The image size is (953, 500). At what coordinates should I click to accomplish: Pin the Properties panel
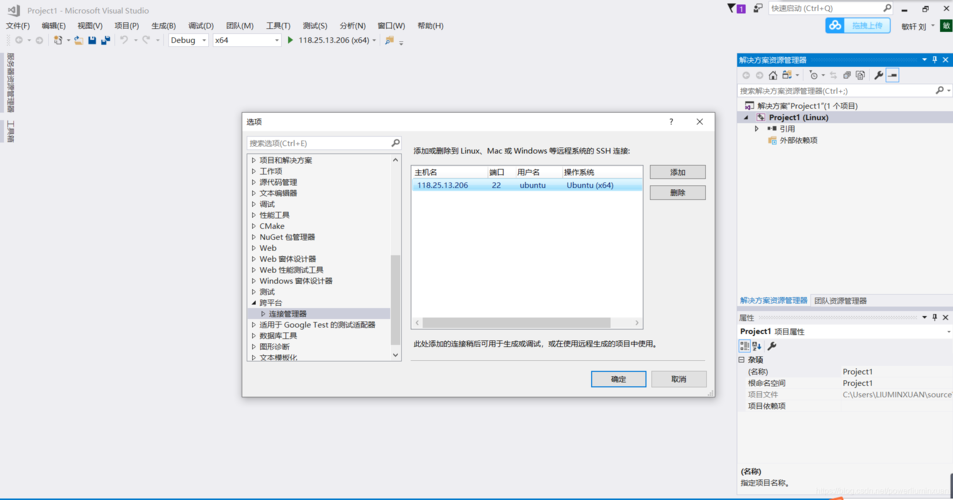(x=935, y=317)
